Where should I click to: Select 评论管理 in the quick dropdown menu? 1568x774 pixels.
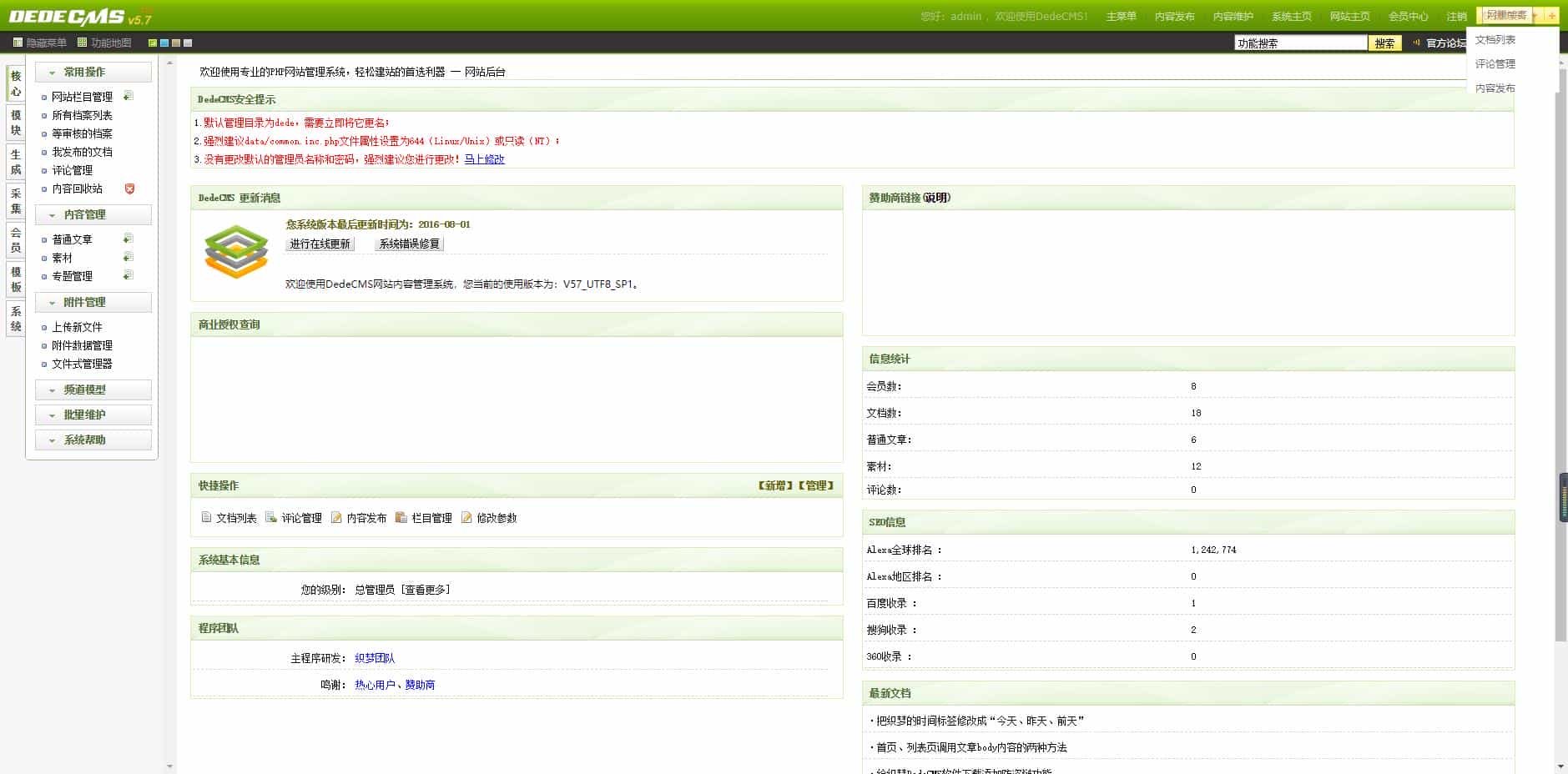[x=1495, y=64]
